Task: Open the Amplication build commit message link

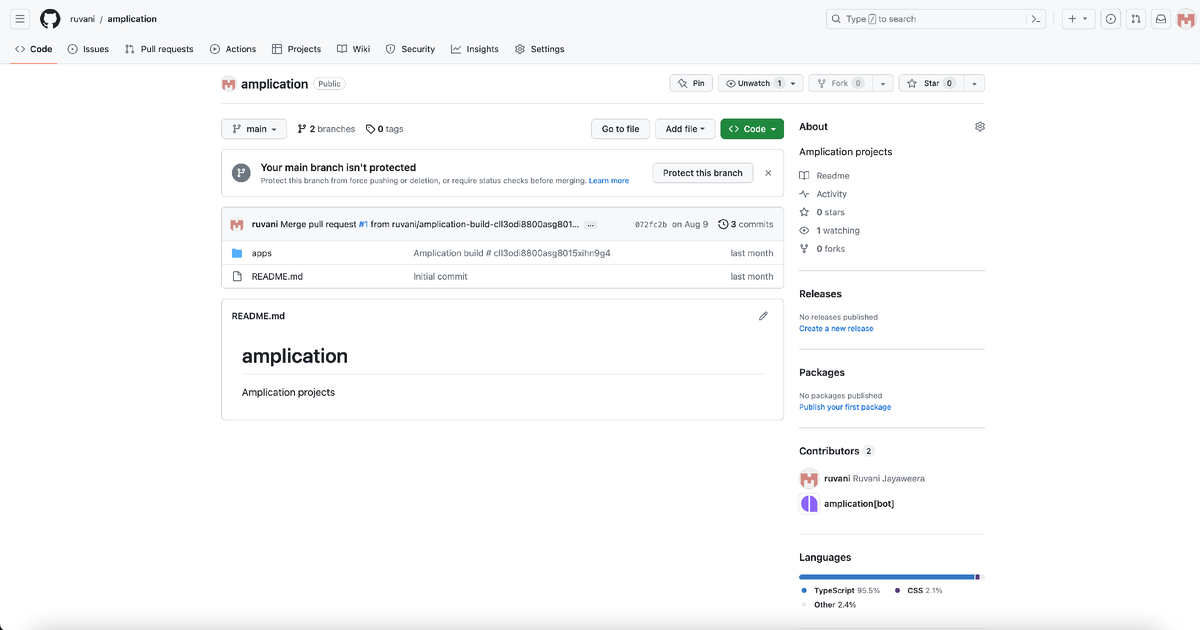Action: pos(512,253)
